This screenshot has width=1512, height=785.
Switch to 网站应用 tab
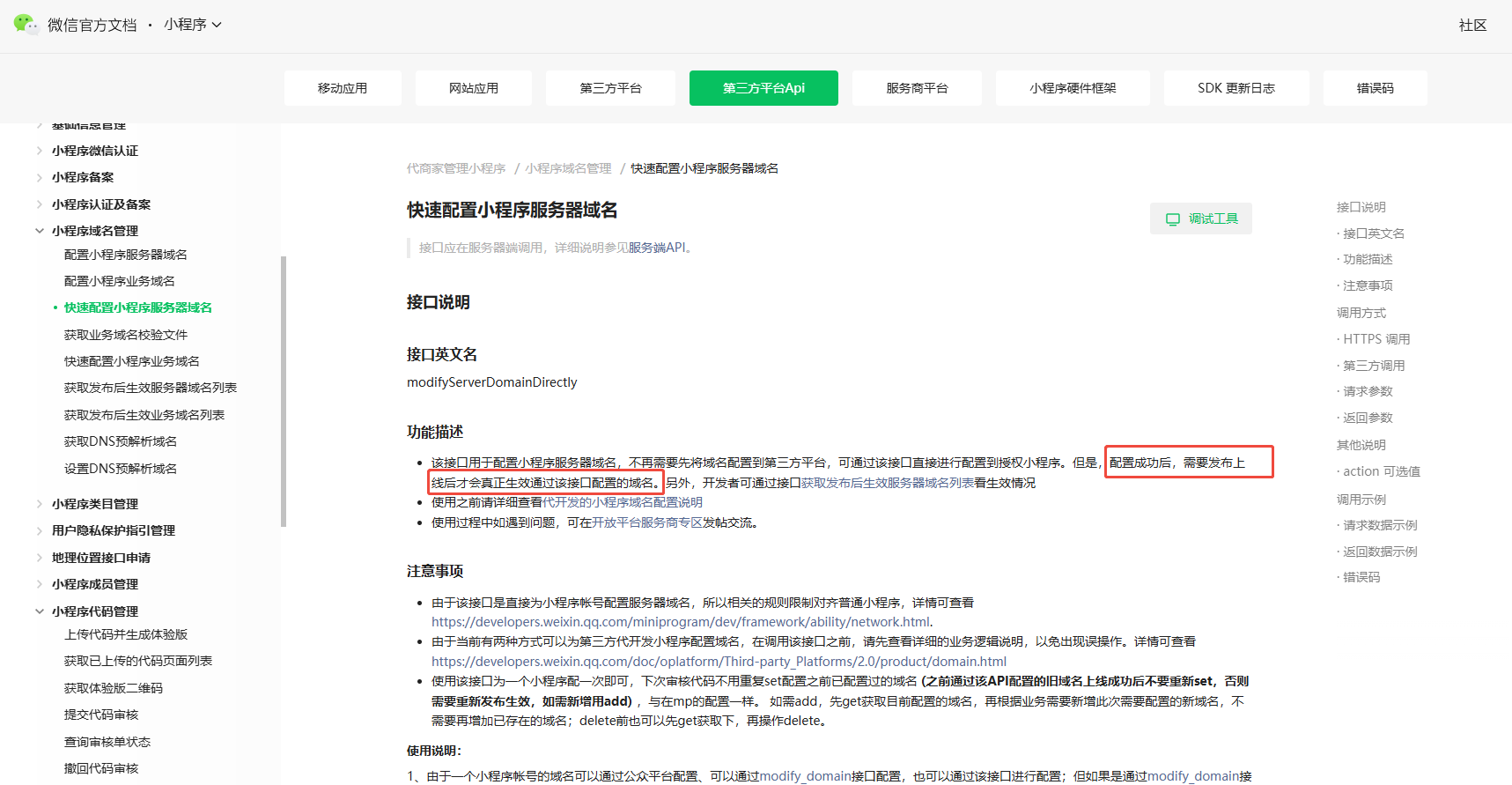[x=474, y=88]
